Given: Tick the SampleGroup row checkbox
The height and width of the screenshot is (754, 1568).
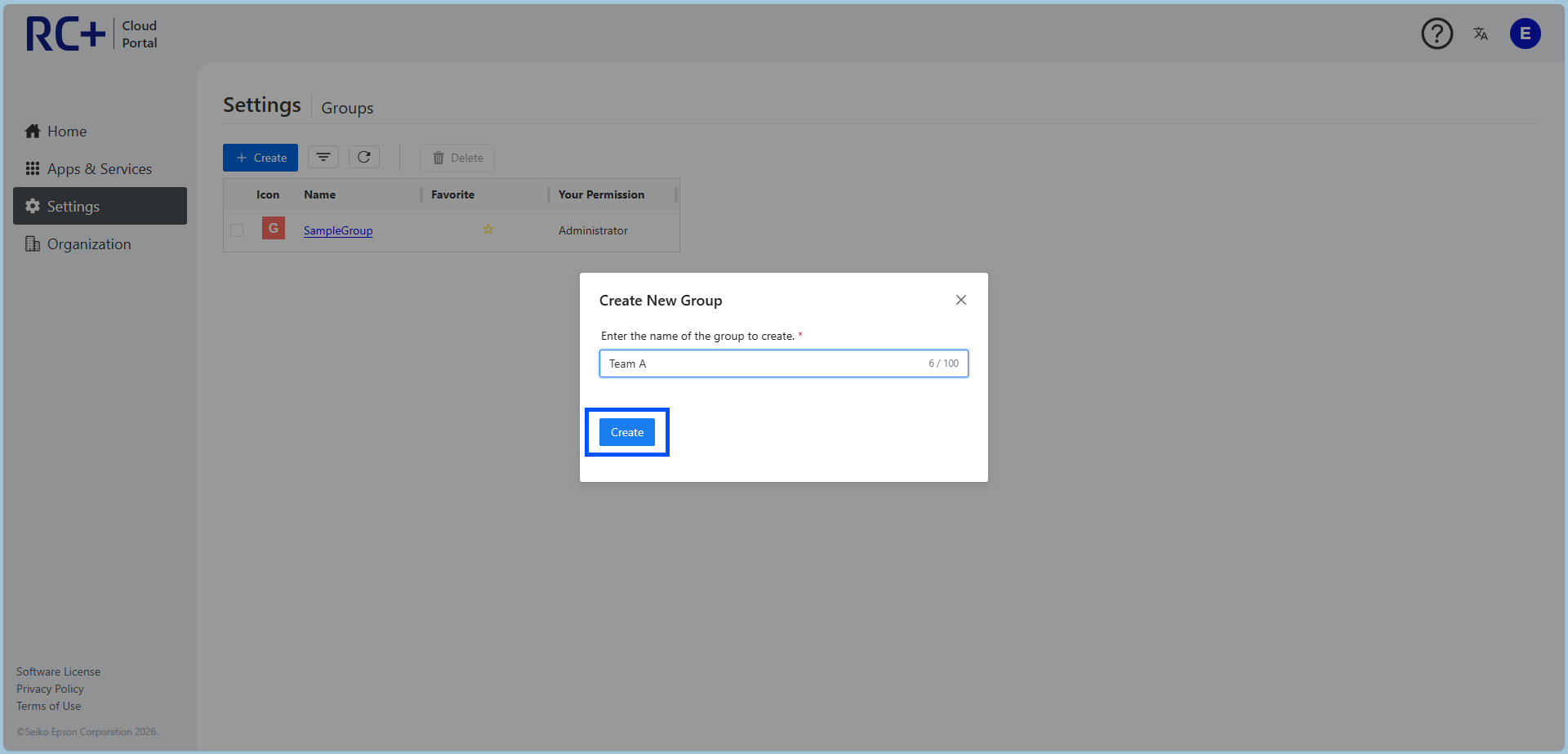Looking at the screenshot, I should point(237,230).
